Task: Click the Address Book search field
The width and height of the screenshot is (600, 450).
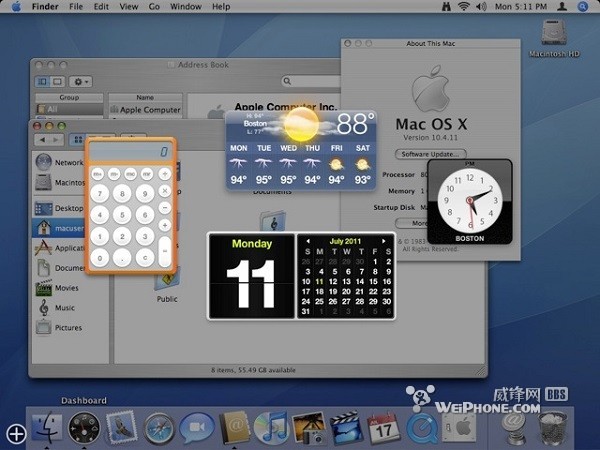Action: tap(311, 81)
